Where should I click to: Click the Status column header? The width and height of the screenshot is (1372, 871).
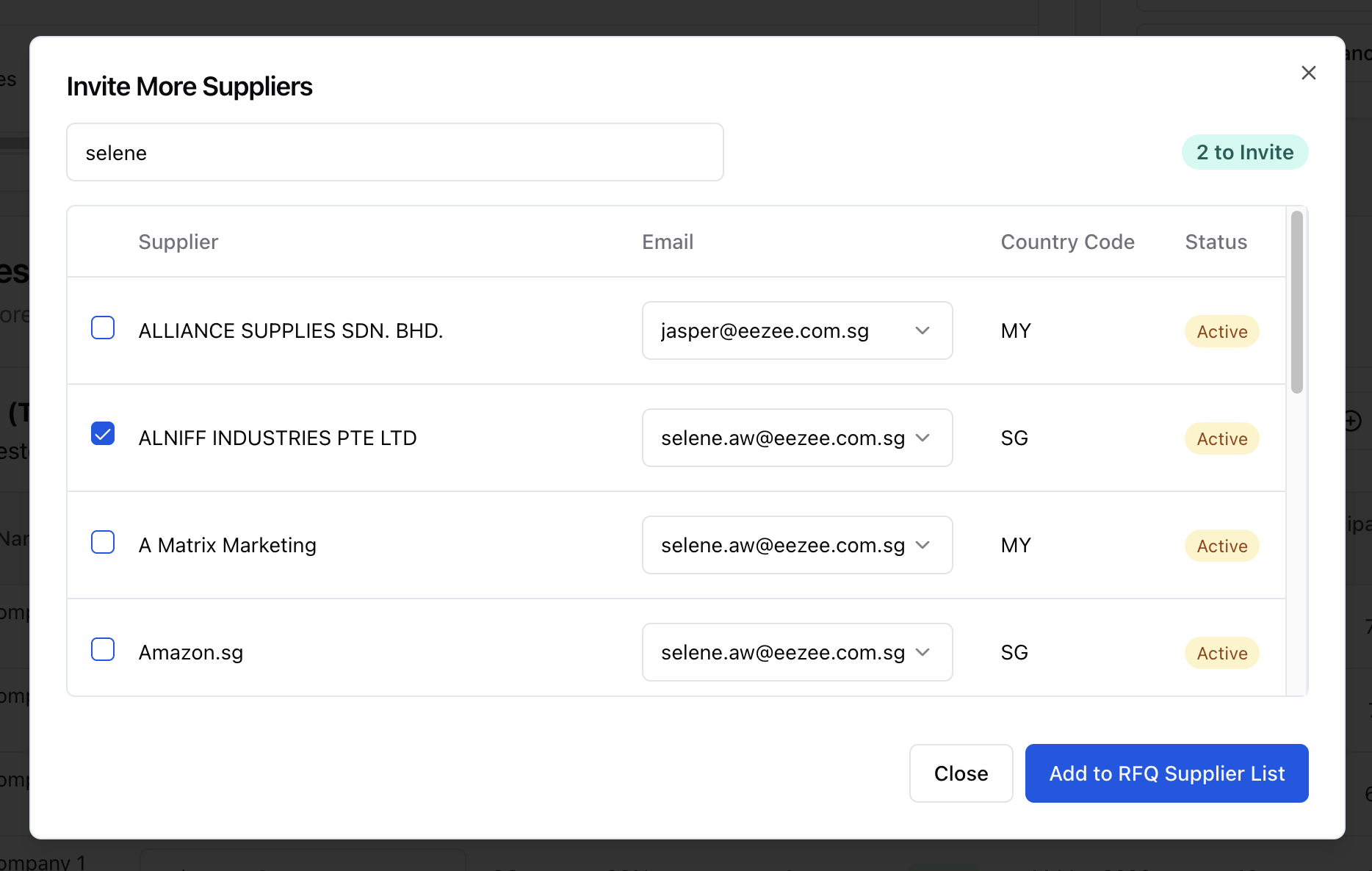pos(1216,242)
